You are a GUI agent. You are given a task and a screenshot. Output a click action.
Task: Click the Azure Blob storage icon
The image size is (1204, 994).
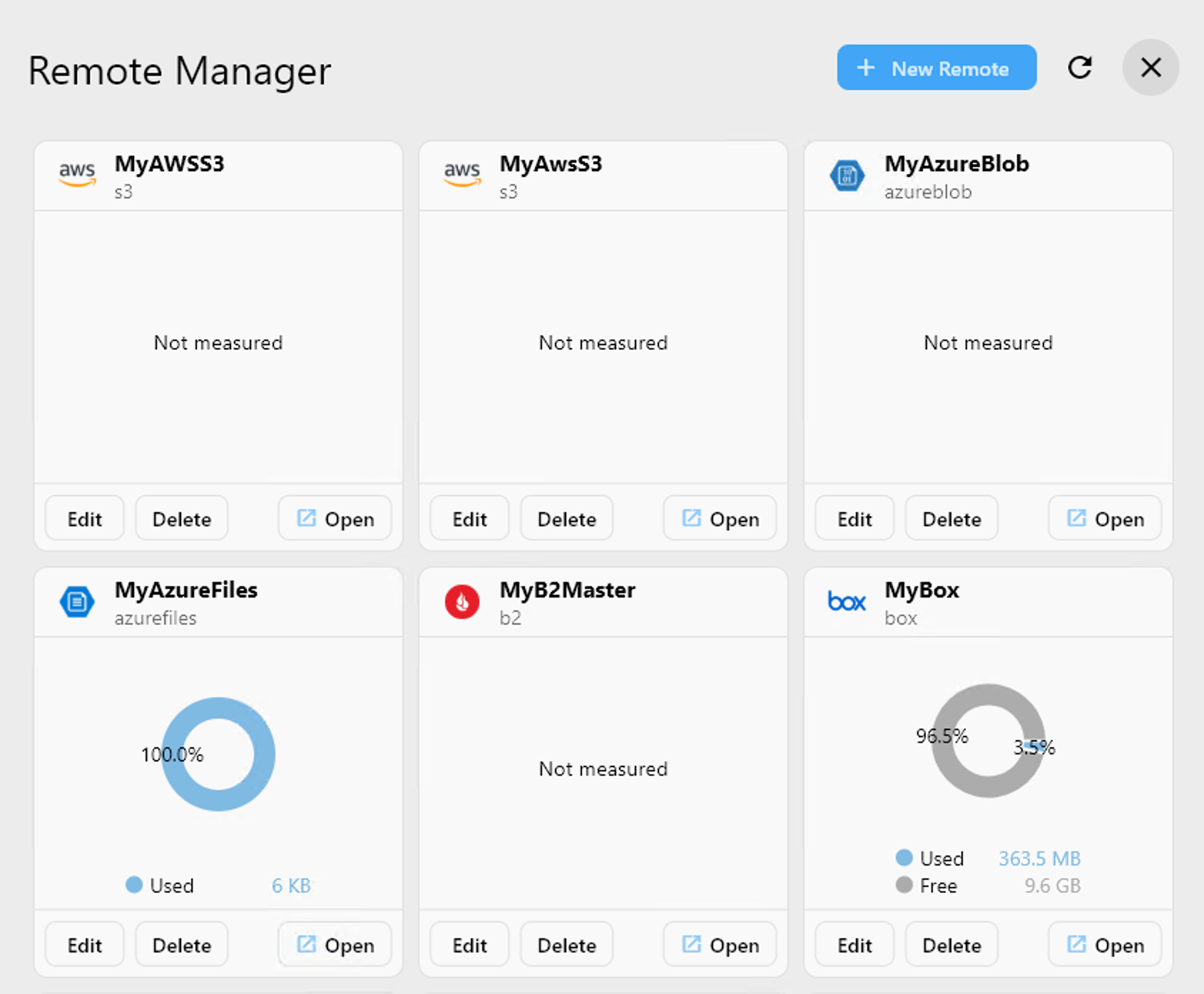[846, 175]
